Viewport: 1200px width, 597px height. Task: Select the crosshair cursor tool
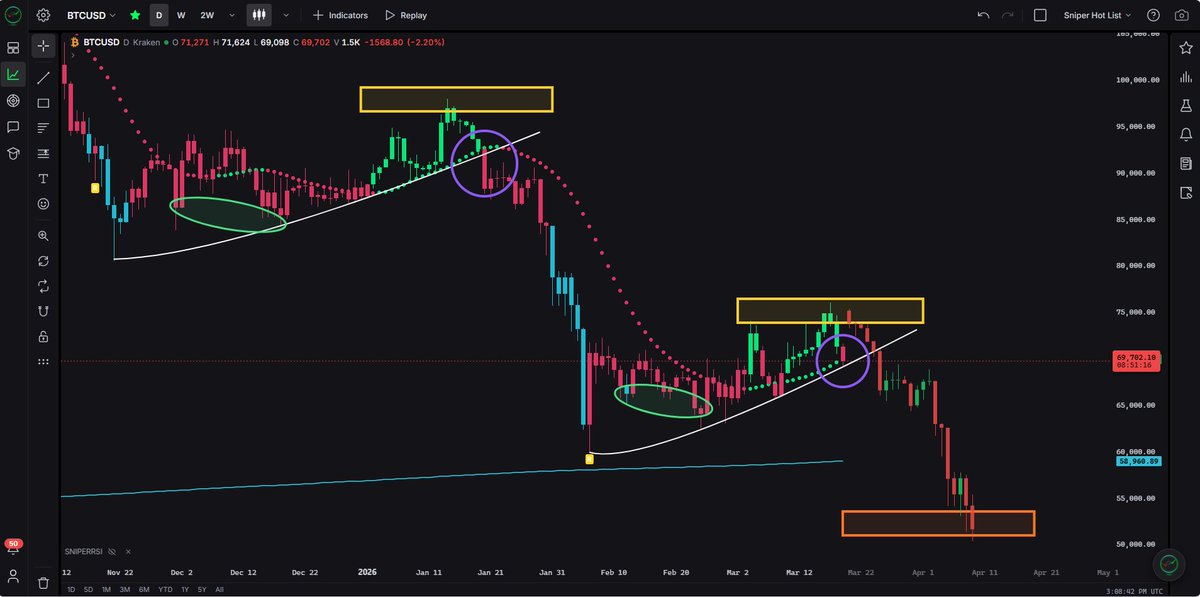43,47
